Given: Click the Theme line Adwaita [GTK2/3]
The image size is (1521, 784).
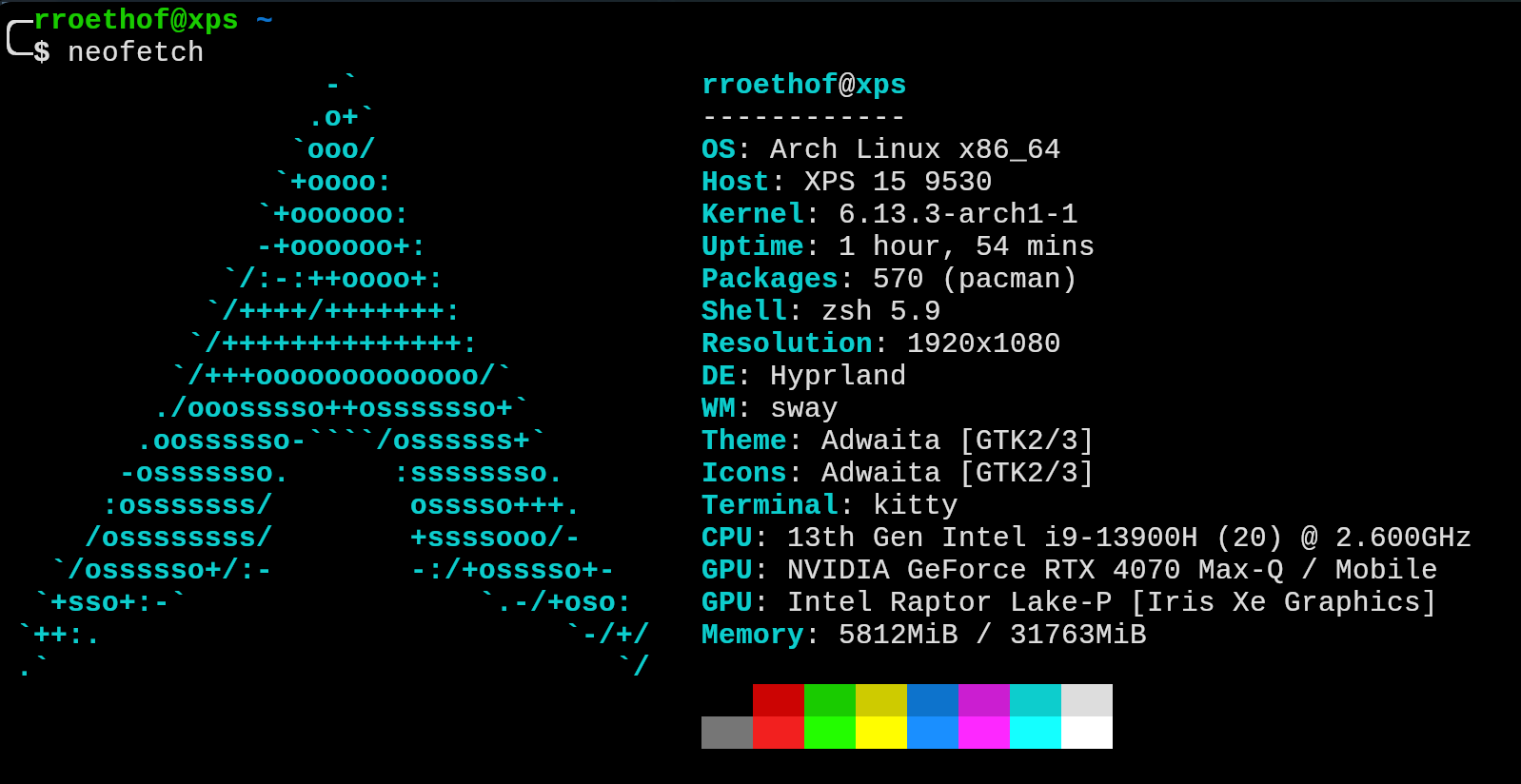Looking at the screenshot, I should point(898,441).
